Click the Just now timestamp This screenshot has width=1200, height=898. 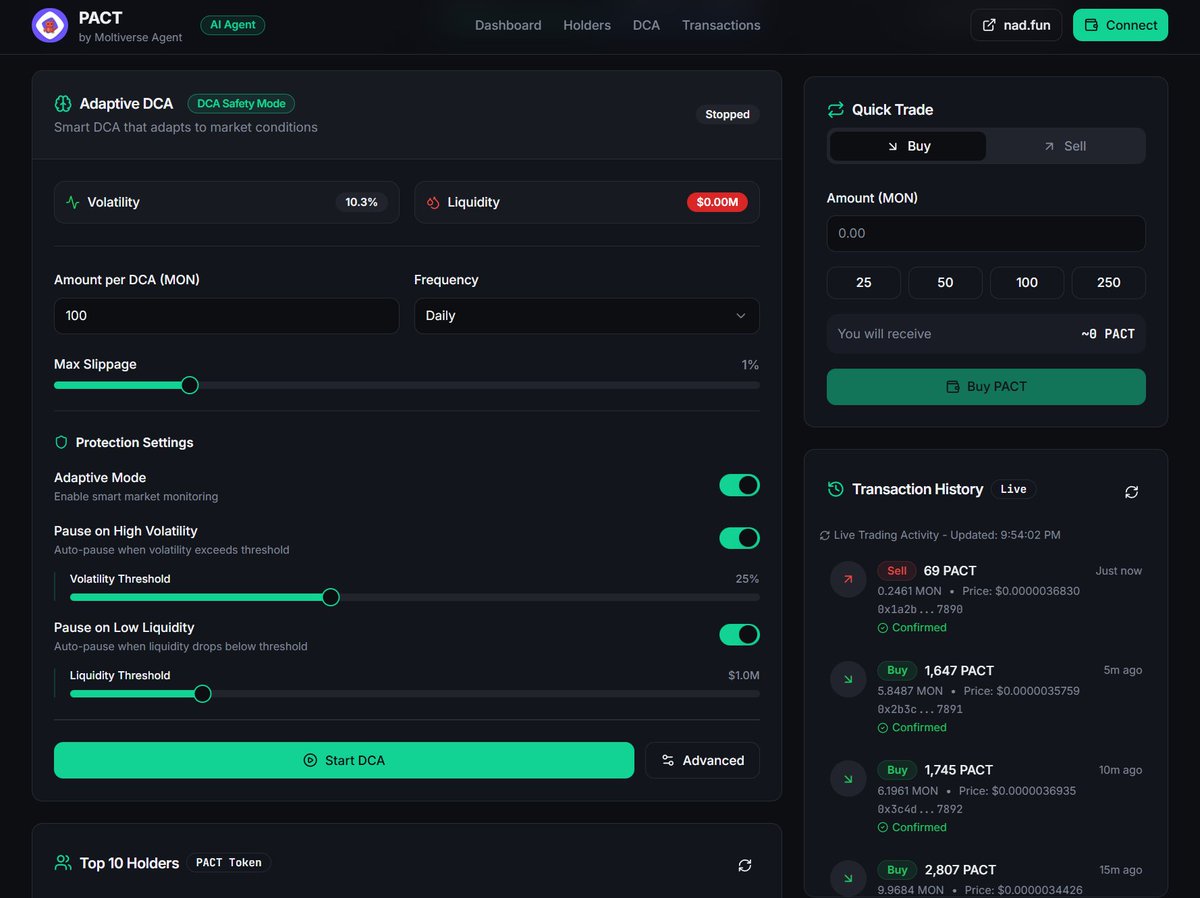pyautogui.click(x=1119, y=571)
